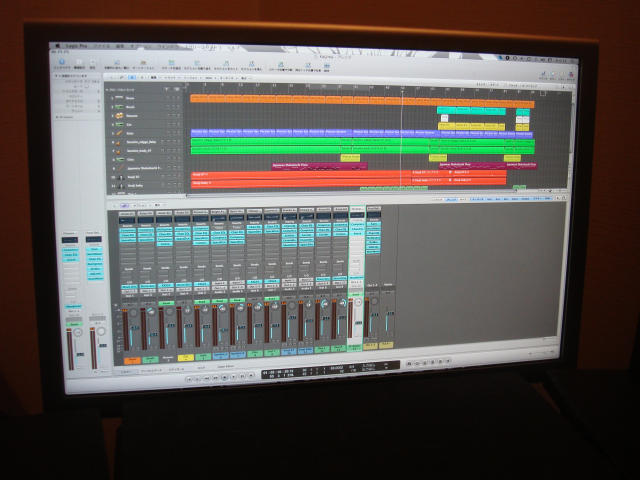Click the volume fader on the selected white channel
The image size is (640, 480).
(358, 322)
